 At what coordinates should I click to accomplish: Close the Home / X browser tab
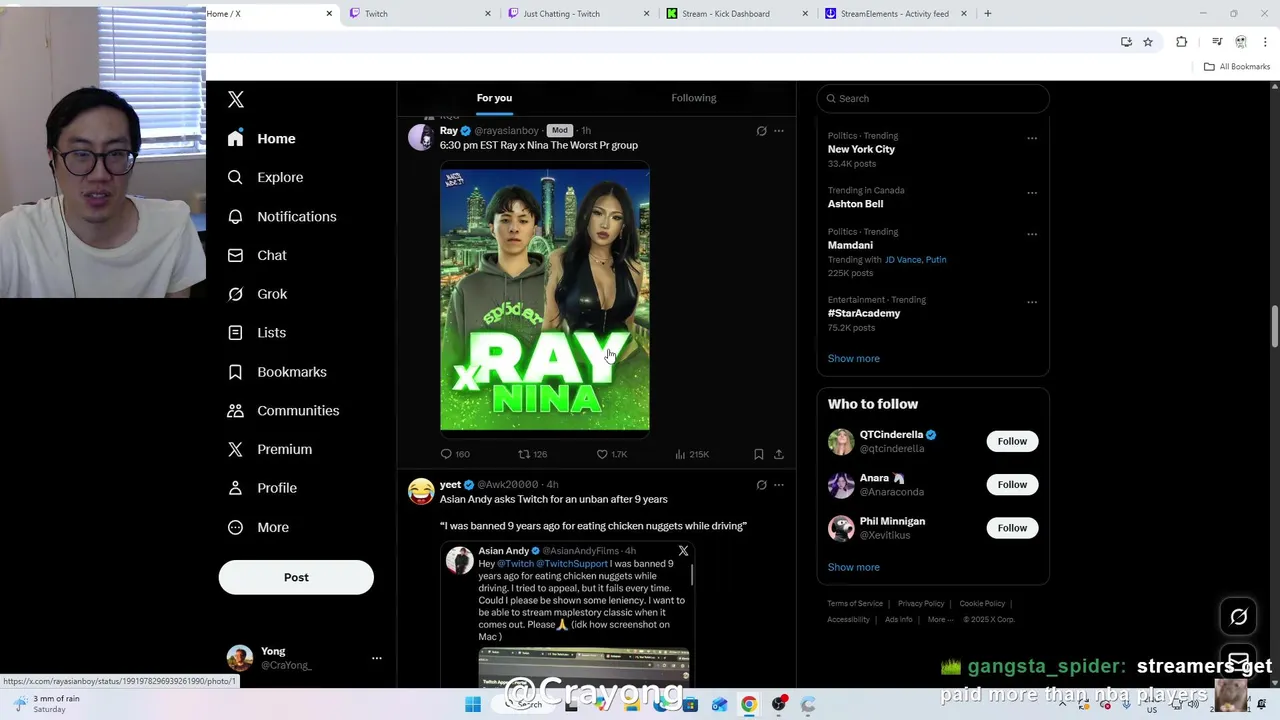(329, 14)
